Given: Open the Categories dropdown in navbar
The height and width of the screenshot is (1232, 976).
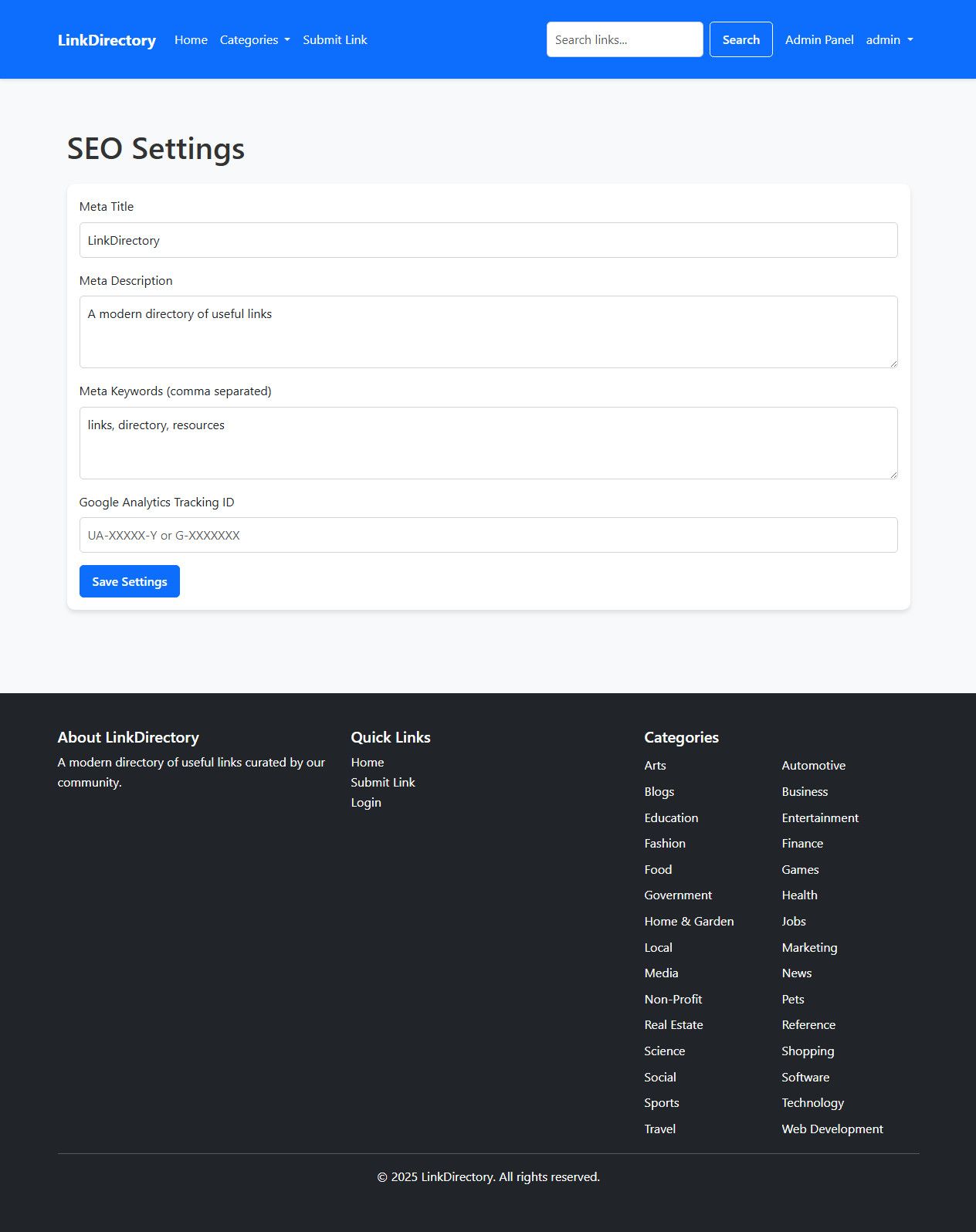Looking at the screenshot, I should (254, 40).
